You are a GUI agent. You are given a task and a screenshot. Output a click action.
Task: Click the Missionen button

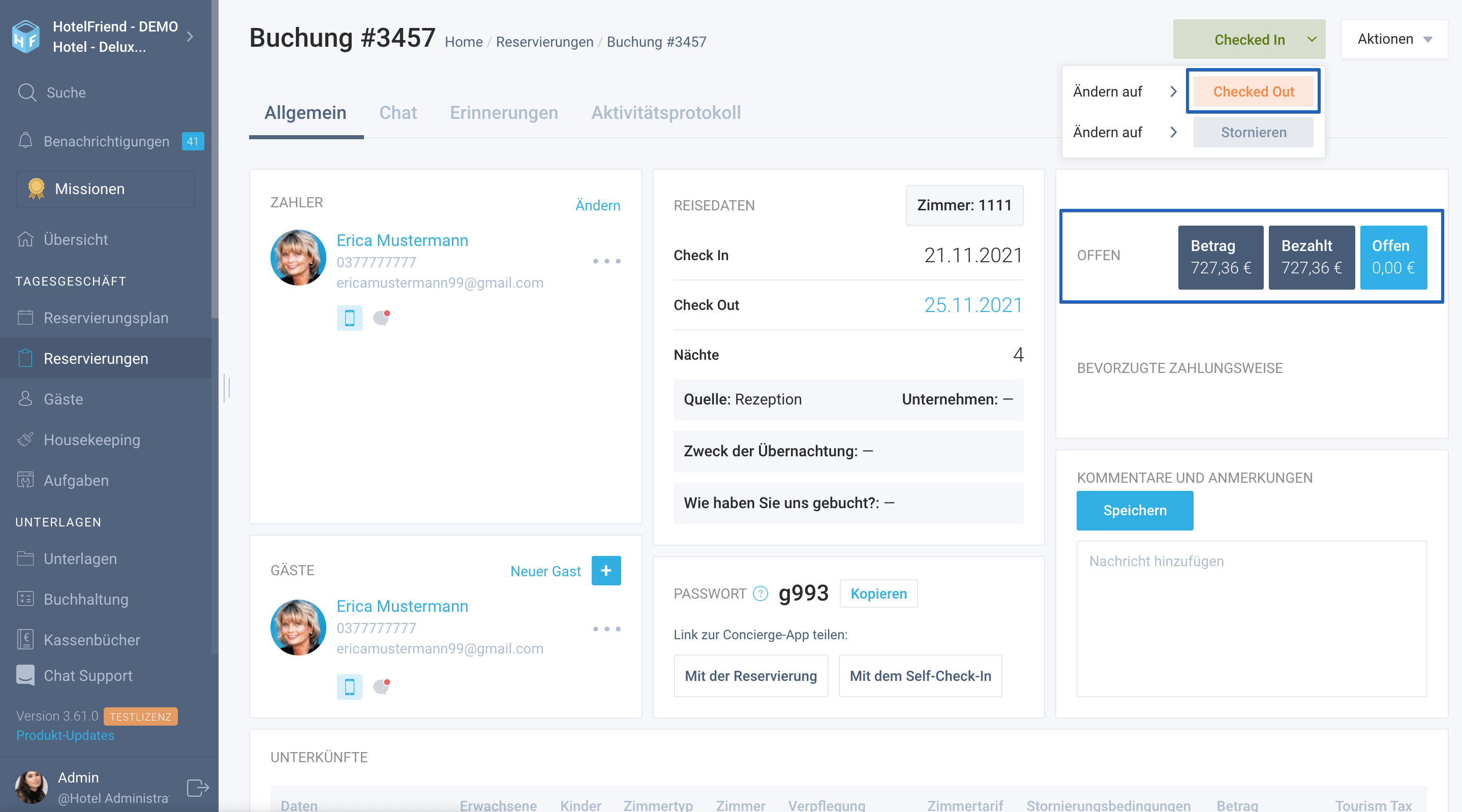pyautogui.click(x=106, y=189)
